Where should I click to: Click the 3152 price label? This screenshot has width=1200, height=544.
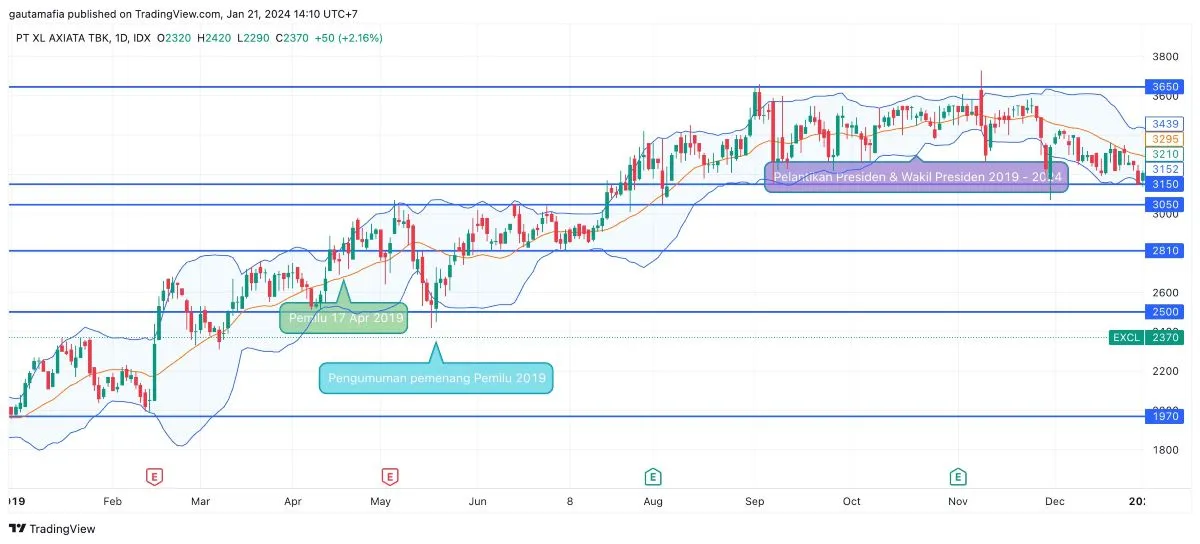(x=1165, y=170)
